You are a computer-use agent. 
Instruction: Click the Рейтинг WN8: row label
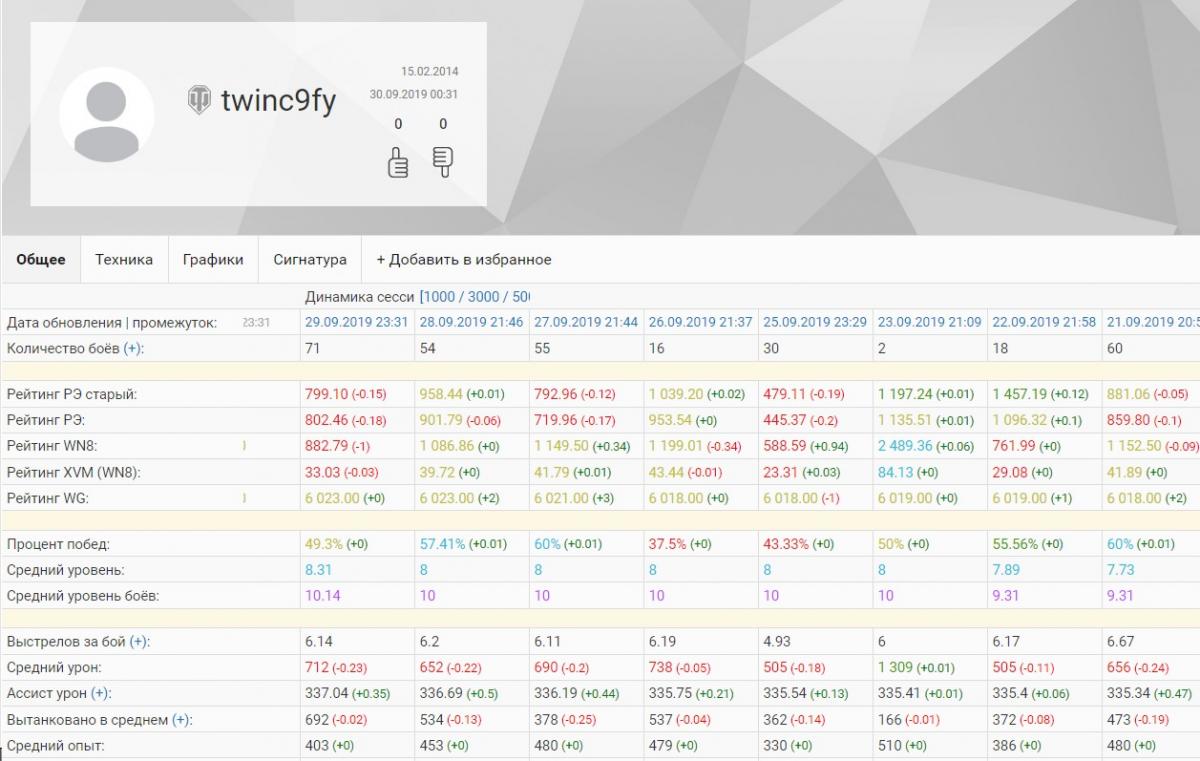click(51, 446)
